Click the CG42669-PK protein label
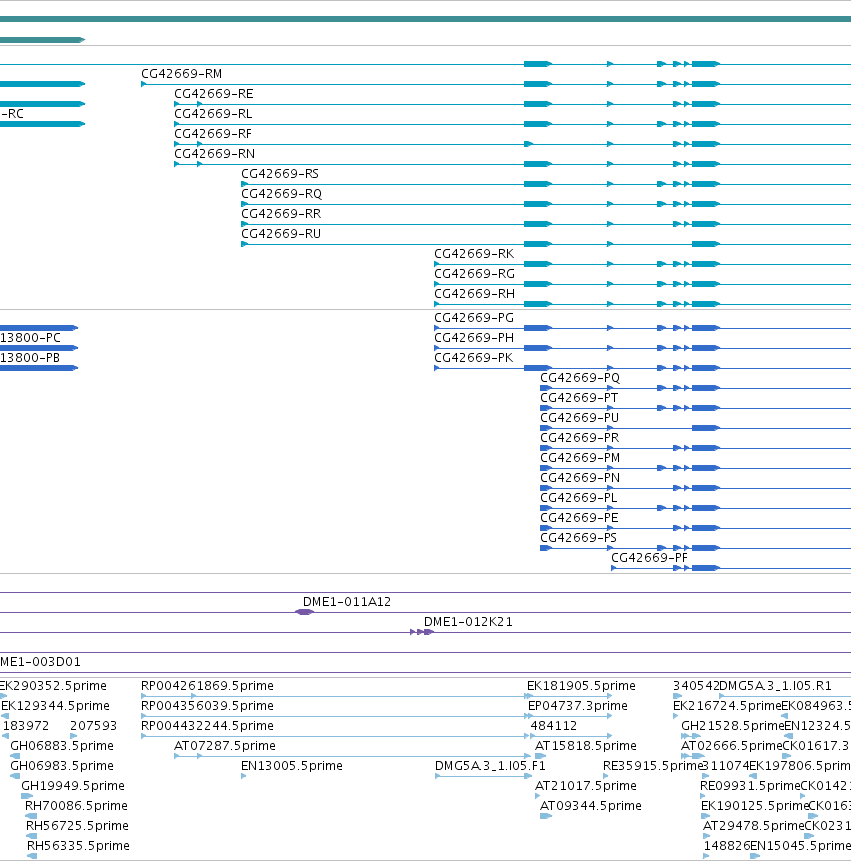 click(x=473, y=358)
